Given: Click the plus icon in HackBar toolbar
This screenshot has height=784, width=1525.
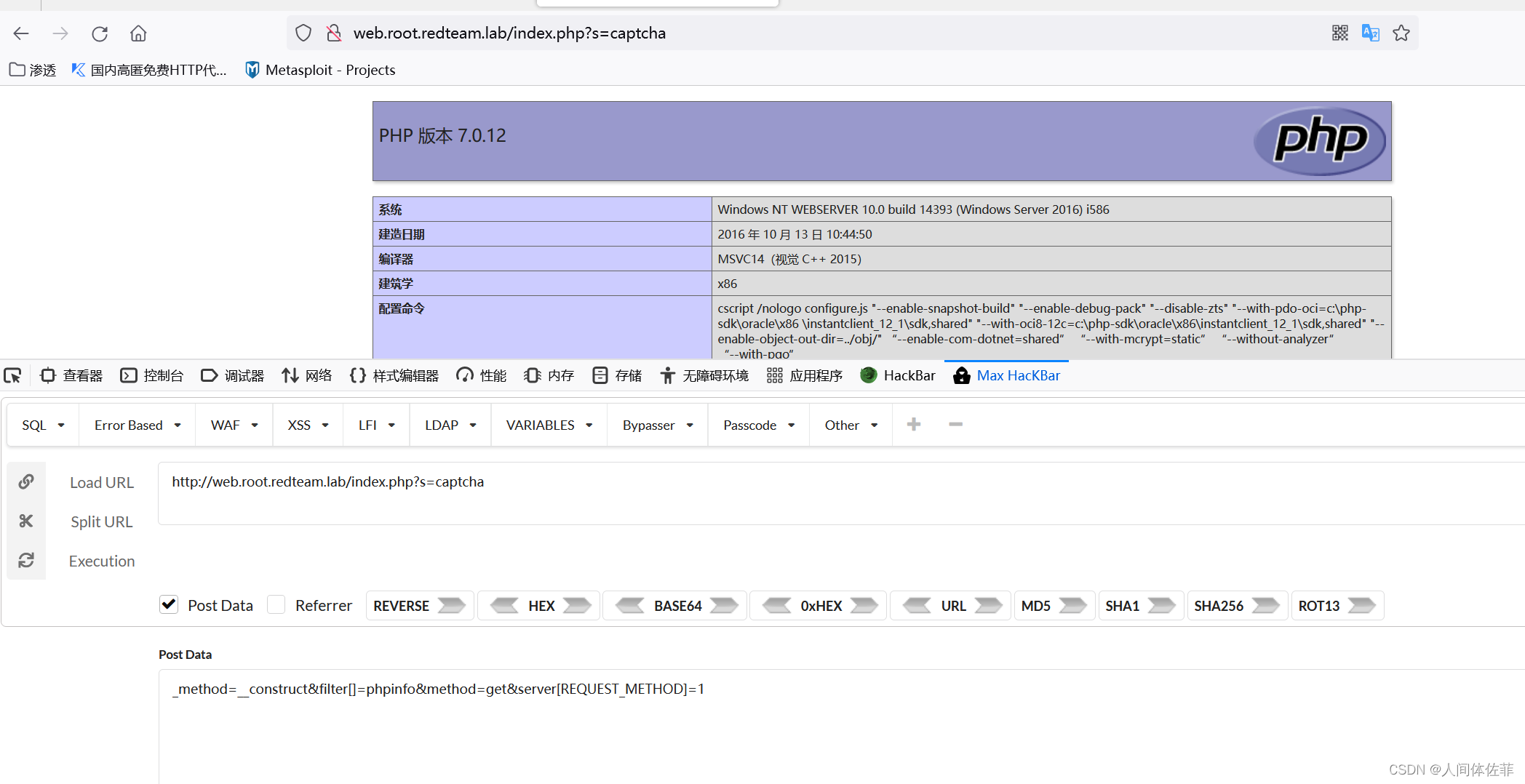Looking at the screenshot, I should (914, 424).
